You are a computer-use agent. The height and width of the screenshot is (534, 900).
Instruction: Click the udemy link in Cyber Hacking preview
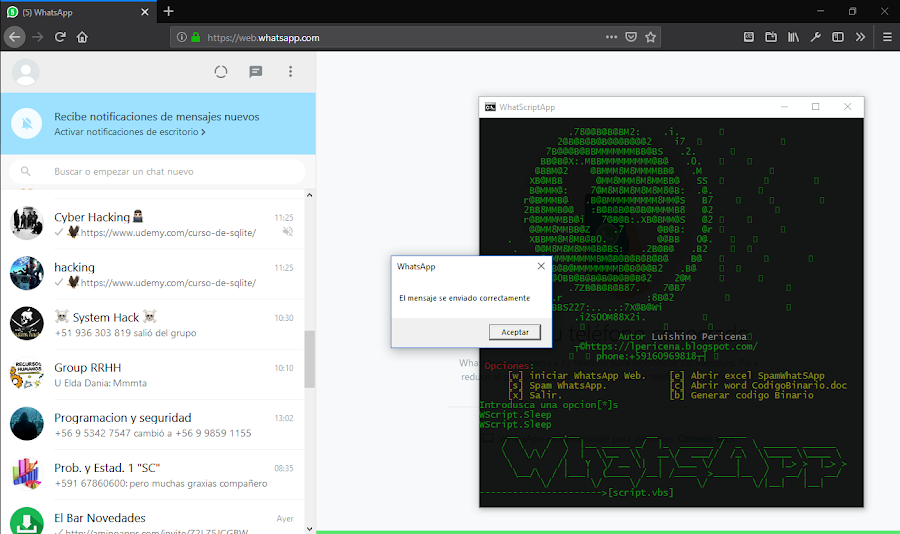coord(168,233)
